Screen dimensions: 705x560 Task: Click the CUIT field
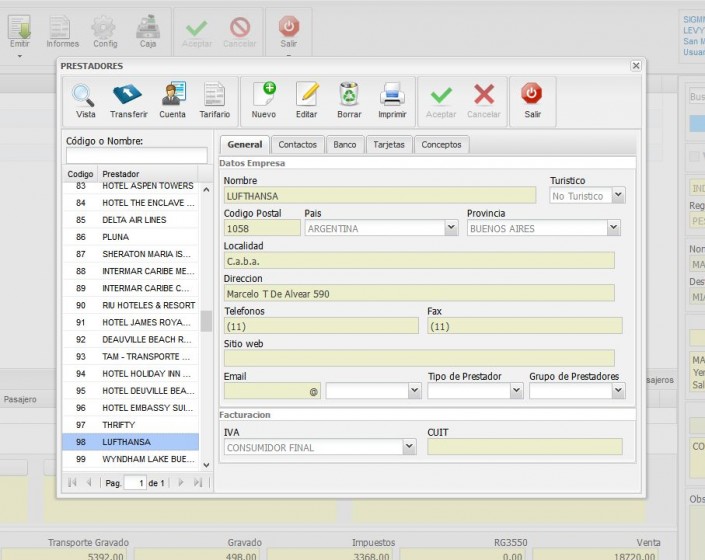coord(525,447)
